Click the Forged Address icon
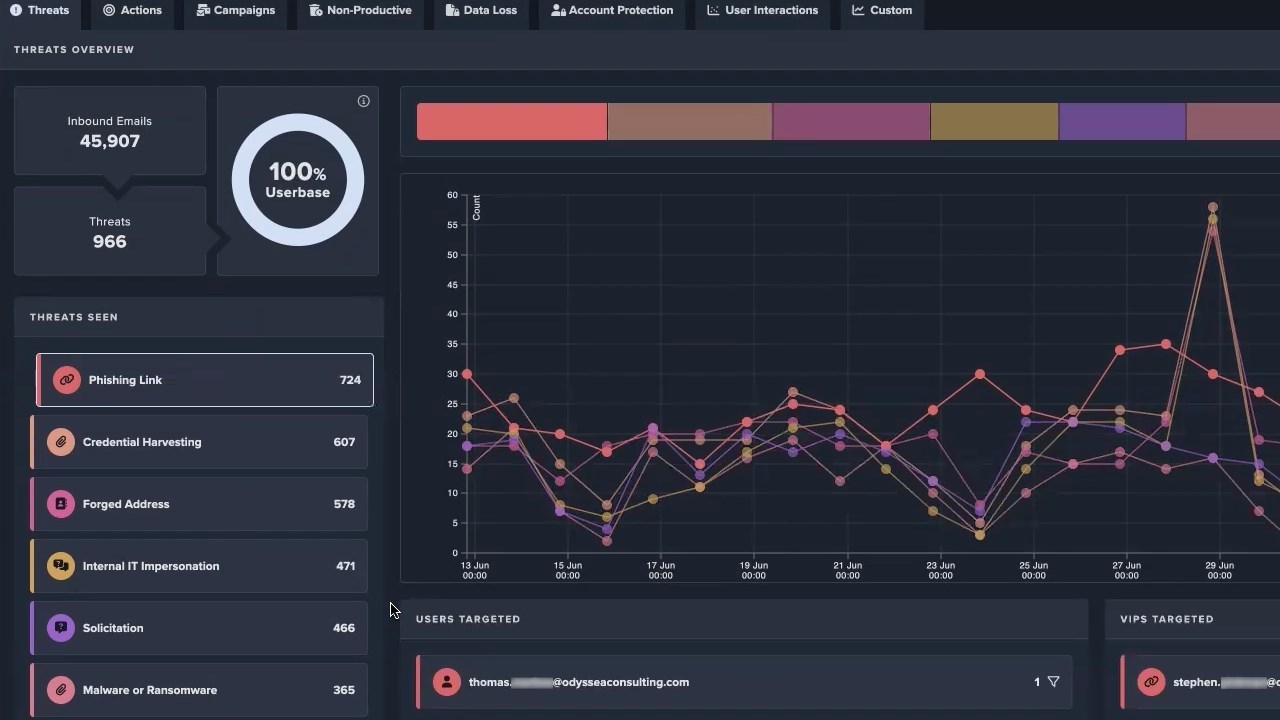1280x720 pixels. [x=61, y=504]
